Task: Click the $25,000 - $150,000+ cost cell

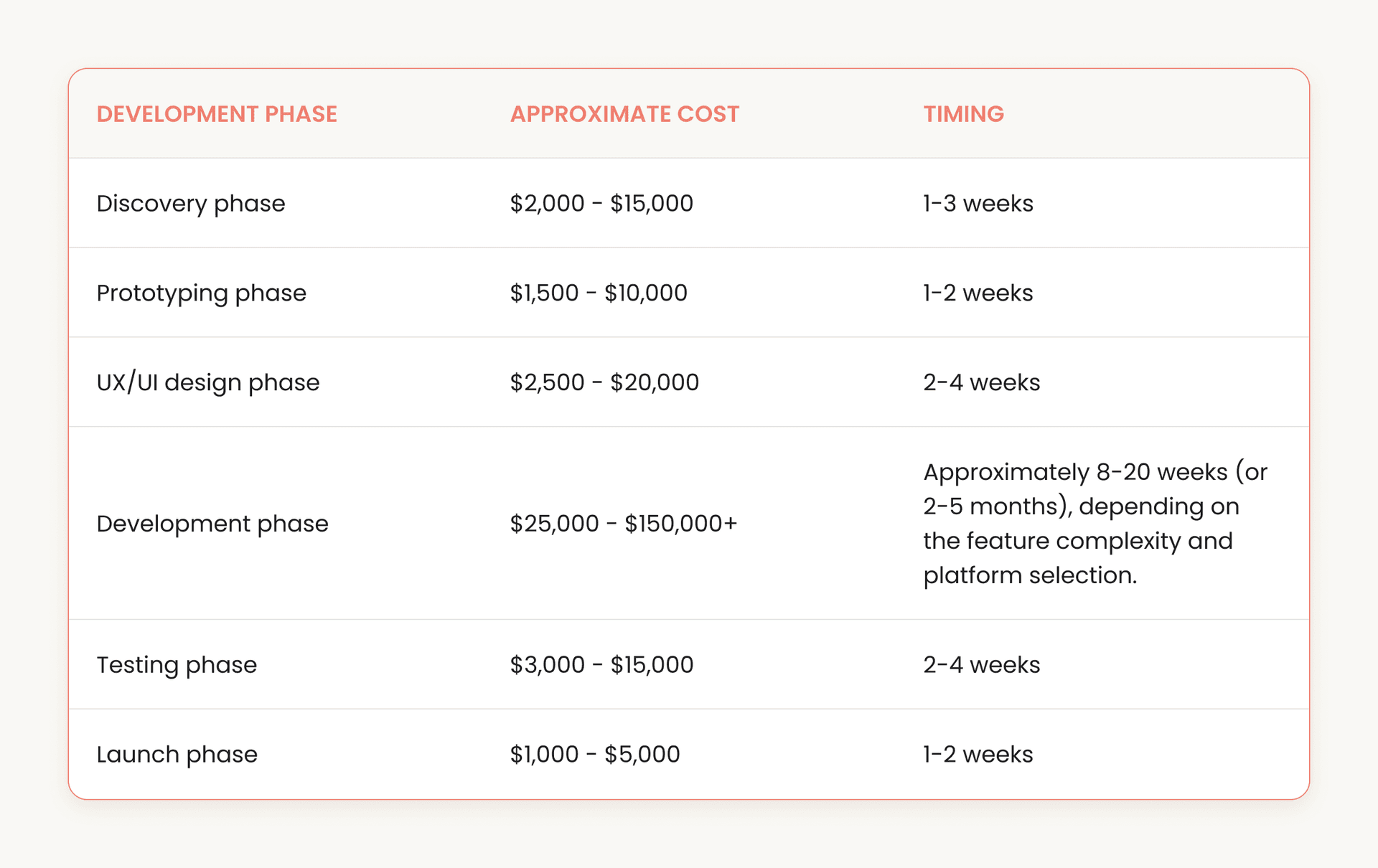Action: click(x=624, y=524)
